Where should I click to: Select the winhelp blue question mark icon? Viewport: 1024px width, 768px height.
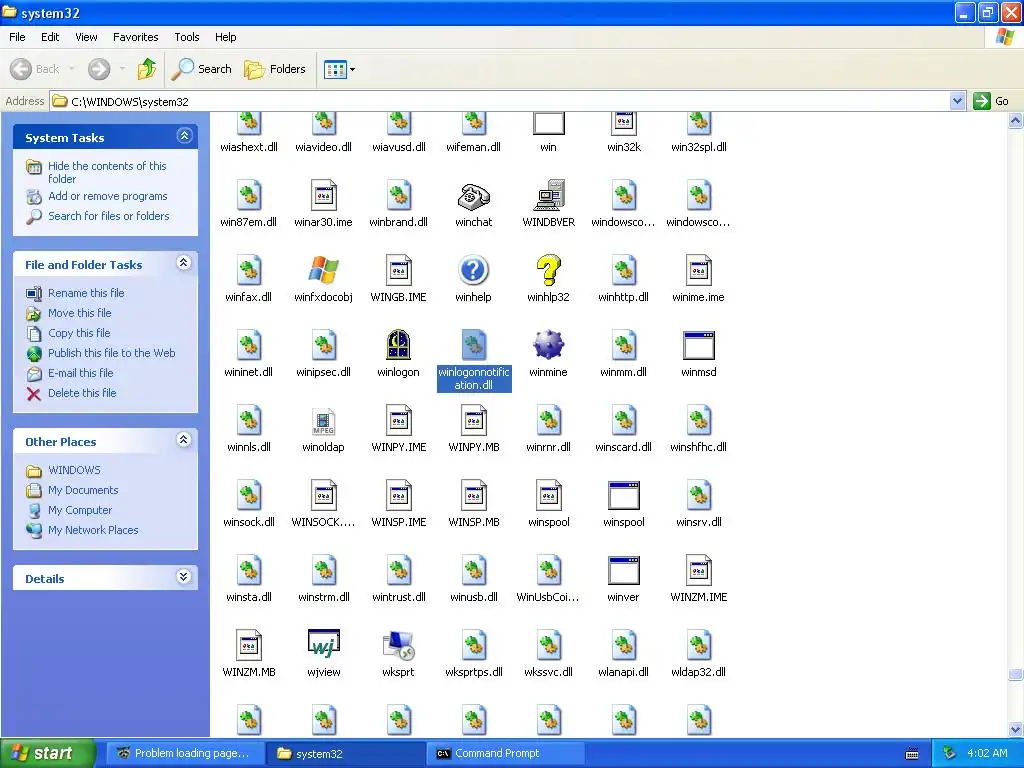pyautogui.click(x=473, y=270)
